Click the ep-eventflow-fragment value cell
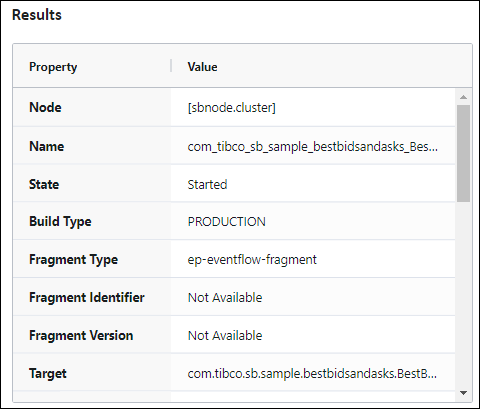Viewport: 480px width, 409px height. [313, 259]
